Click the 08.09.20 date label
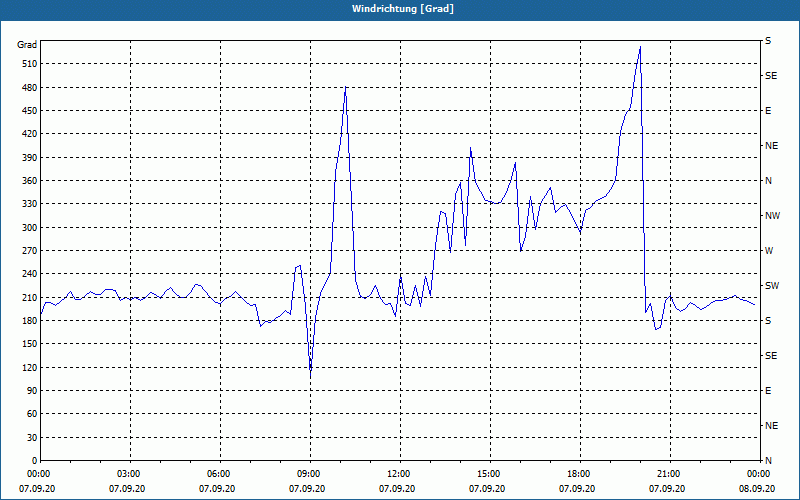 757,489
